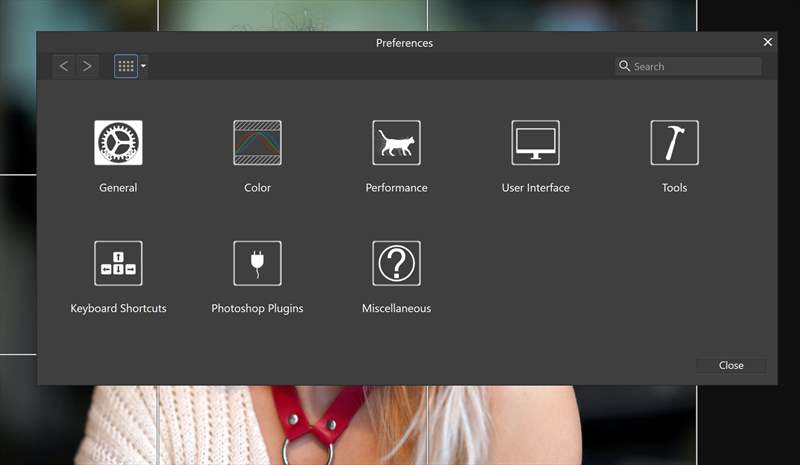Open the Color preferences histogram icon
This screenshot has width=800, height=465.
coord(257,143)
